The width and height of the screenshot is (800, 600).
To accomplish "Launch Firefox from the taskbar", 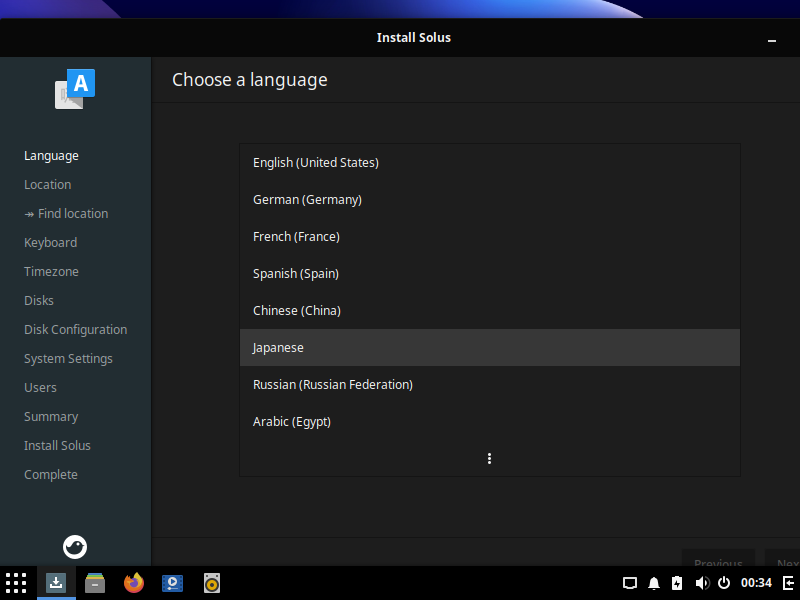I will (x=134, y=583).
